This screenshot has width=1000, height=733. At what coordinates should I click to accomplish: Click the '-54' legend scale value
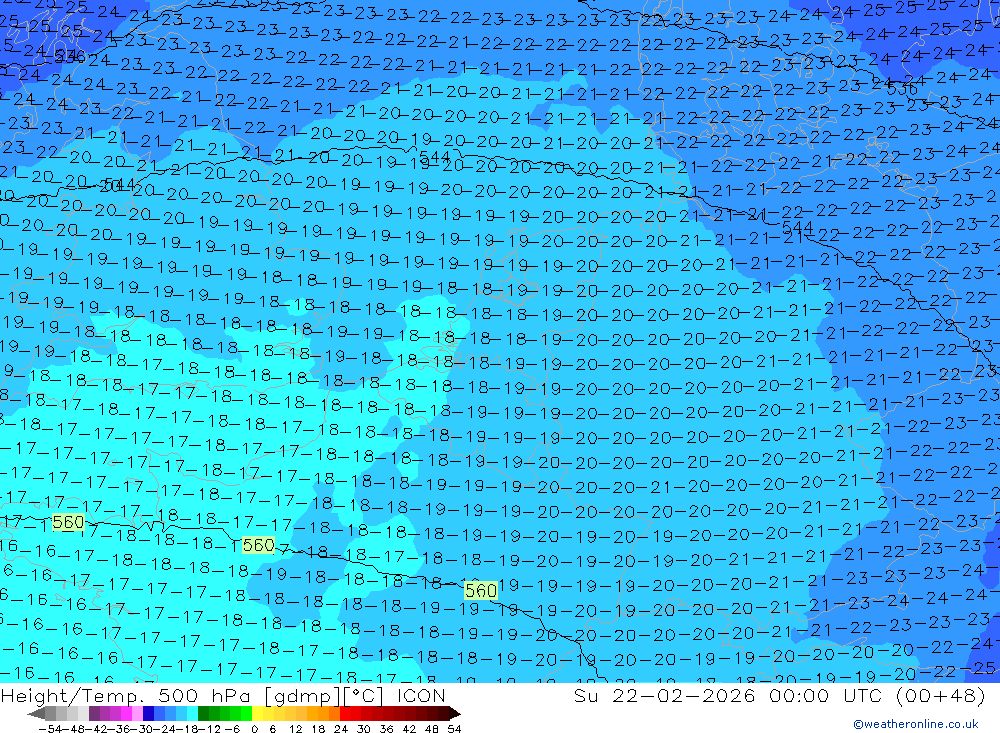pos(50,729)
